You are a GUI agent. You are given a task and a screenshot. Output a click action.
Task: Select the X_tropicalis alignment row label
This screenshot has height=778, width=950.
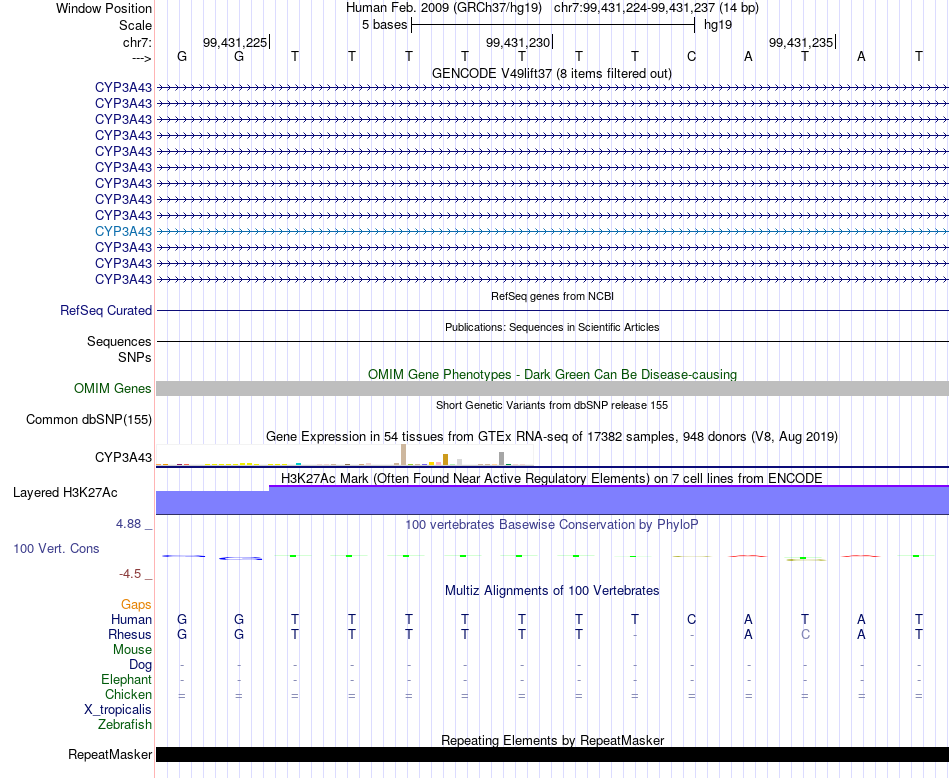point(118,710)
